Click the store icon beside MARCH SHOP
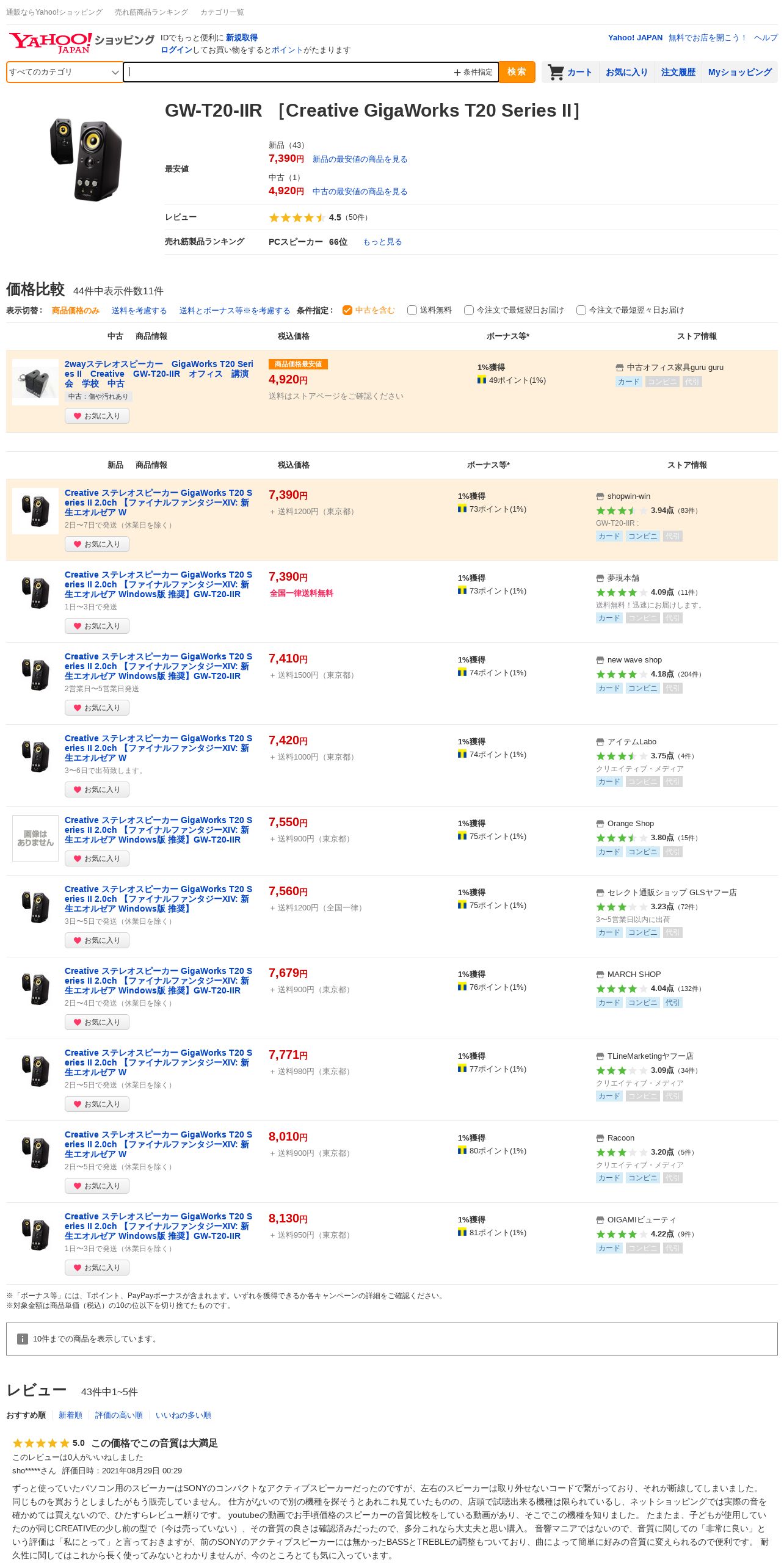The height and width of the screenshot is (1568, 784). [600, 975]
